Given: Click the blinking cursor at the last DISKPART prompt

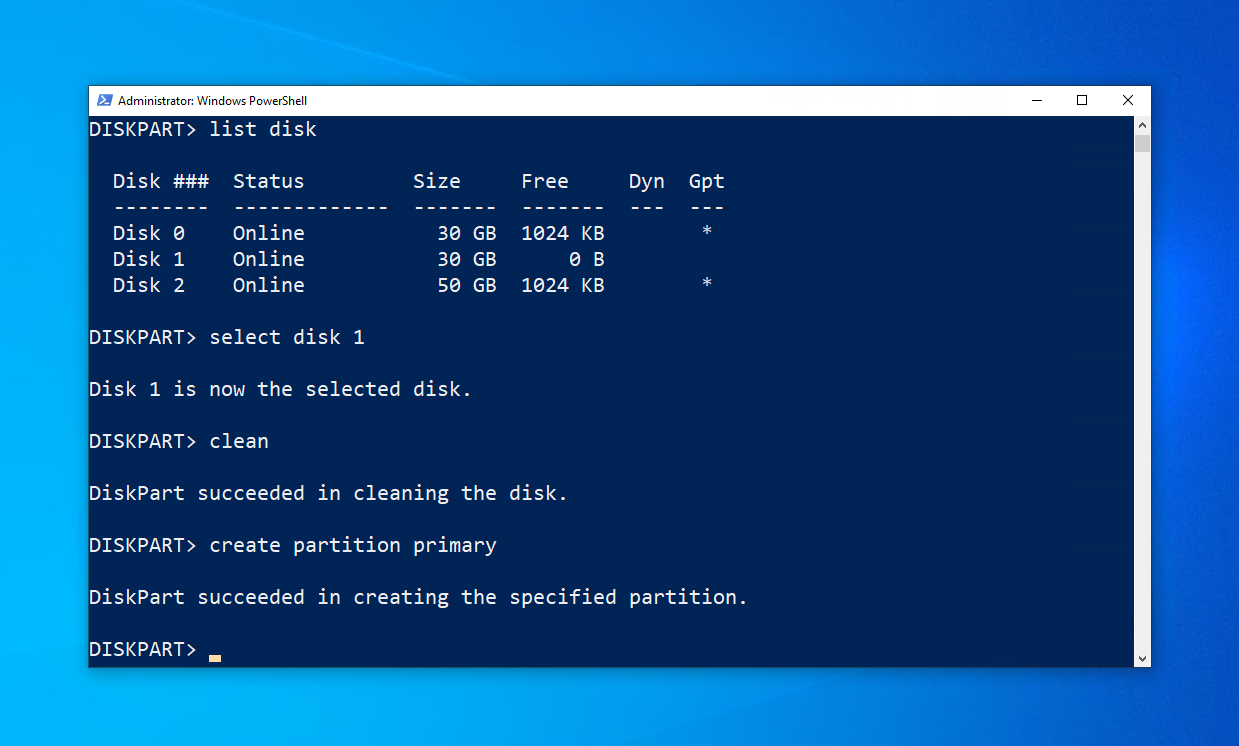Looking at the screenshot, I should (215, 657).
